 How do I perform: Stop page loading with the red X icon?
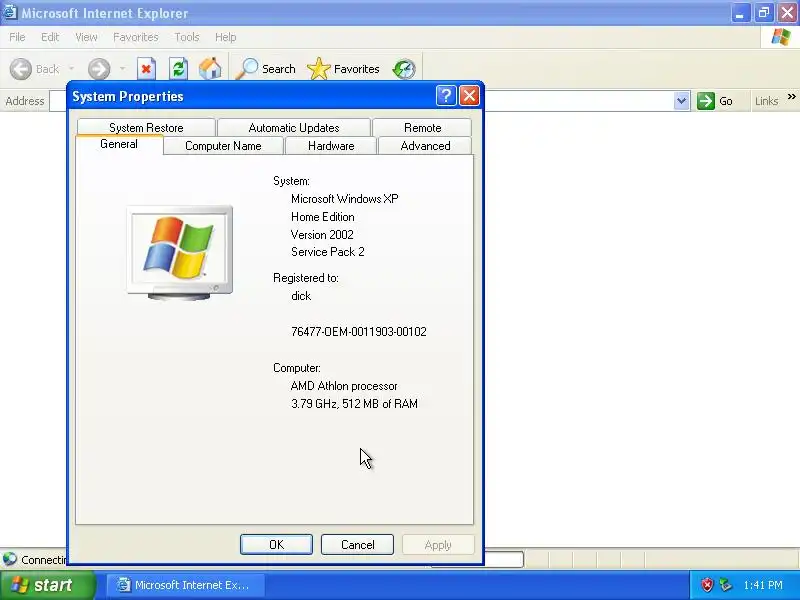pos(146,69)
